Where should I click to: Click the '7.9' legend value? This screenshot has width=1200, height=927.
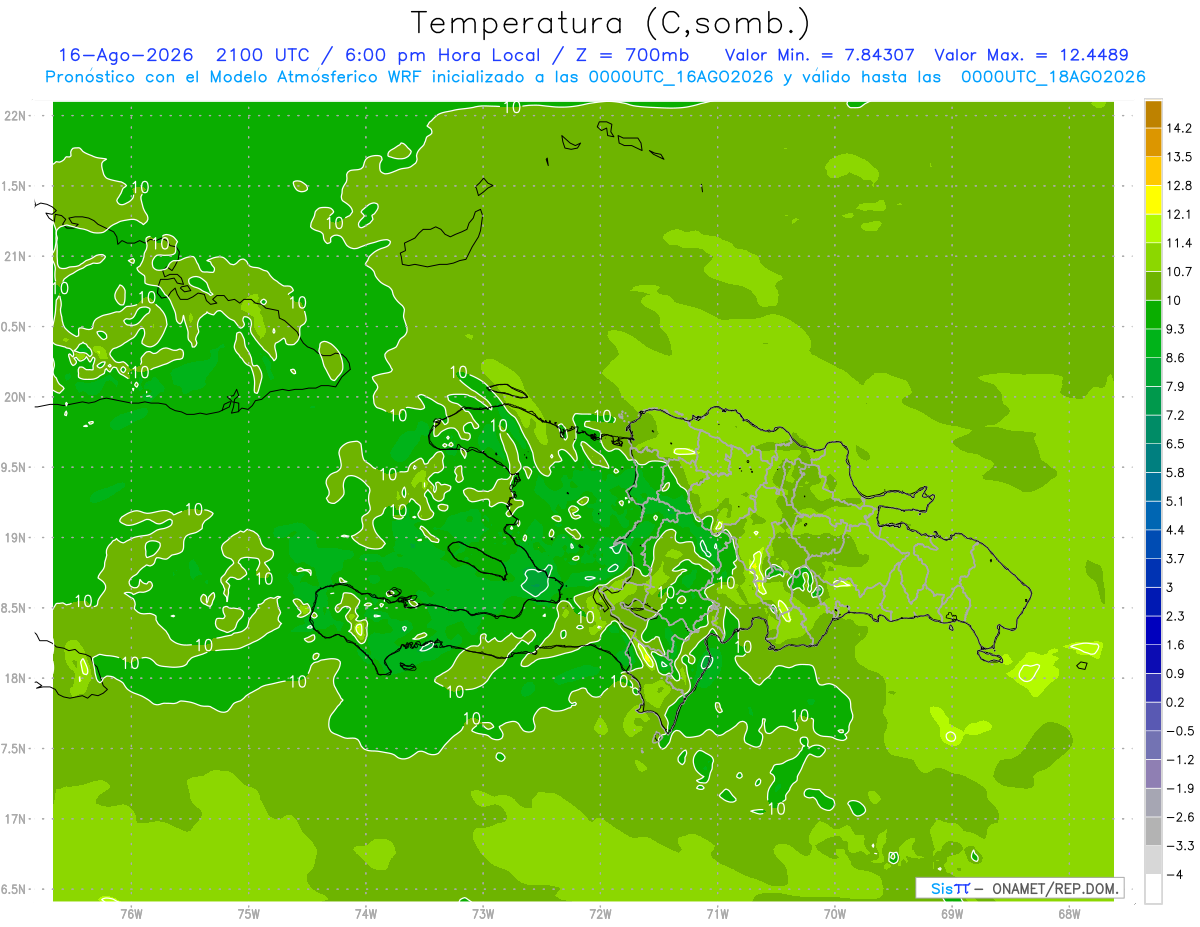1177,386
